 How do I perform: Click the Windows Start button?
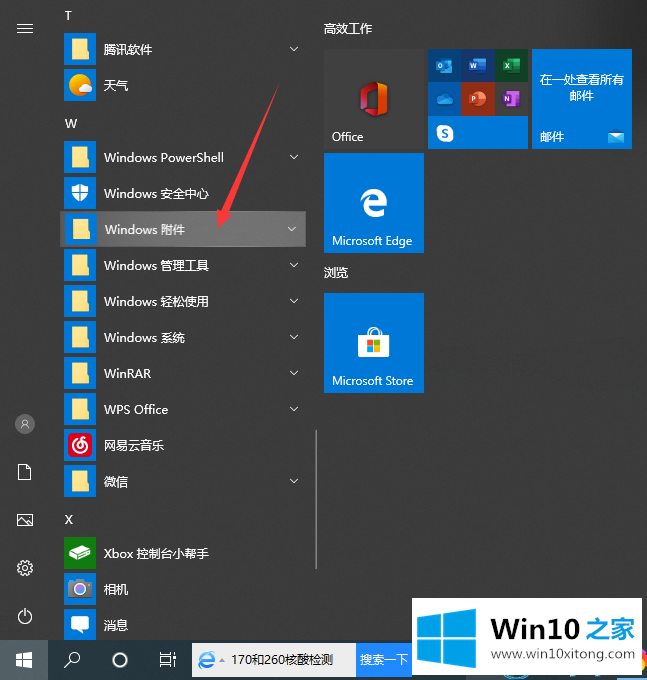click(24, 660)
